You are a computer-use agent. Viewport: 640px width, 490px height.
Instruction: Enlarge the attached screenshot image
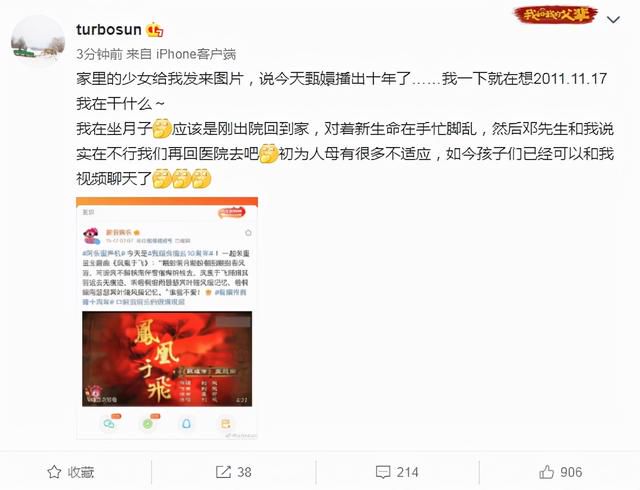coord(167,318)
